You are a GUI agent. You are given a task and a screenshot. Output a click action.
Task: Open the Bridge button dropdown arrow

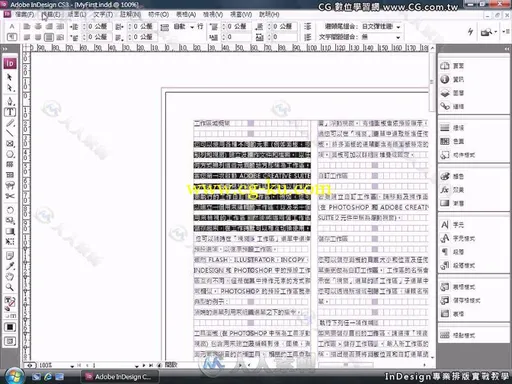coord(496,32)
